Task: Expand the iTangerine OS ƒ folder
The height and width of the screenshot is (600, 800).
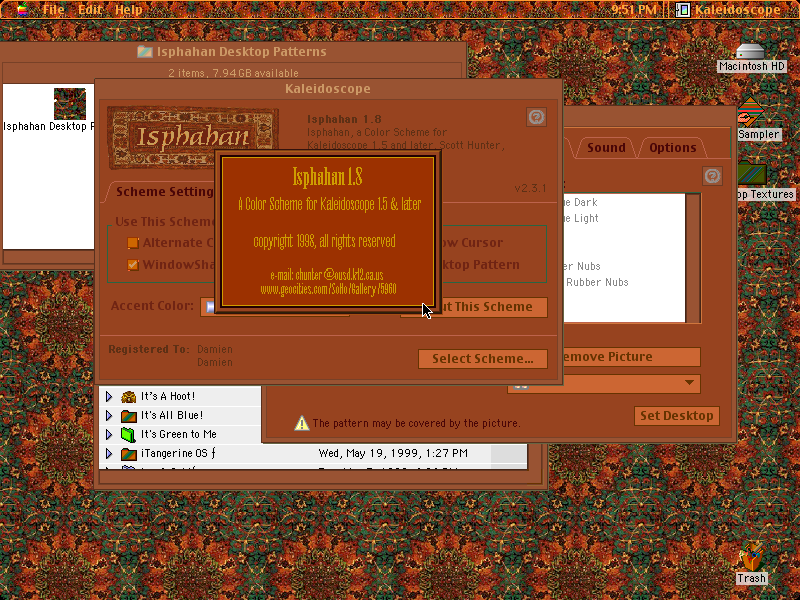Action: pos(109,453)
